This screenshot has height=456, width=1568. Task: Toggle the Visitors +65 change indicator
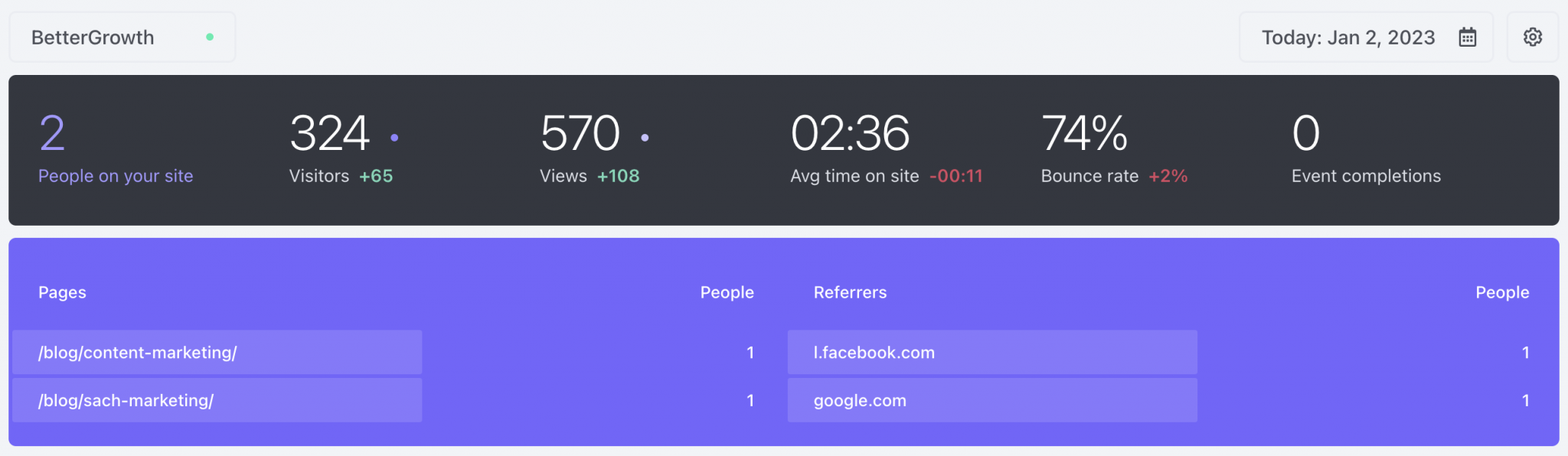pos(376,176)
